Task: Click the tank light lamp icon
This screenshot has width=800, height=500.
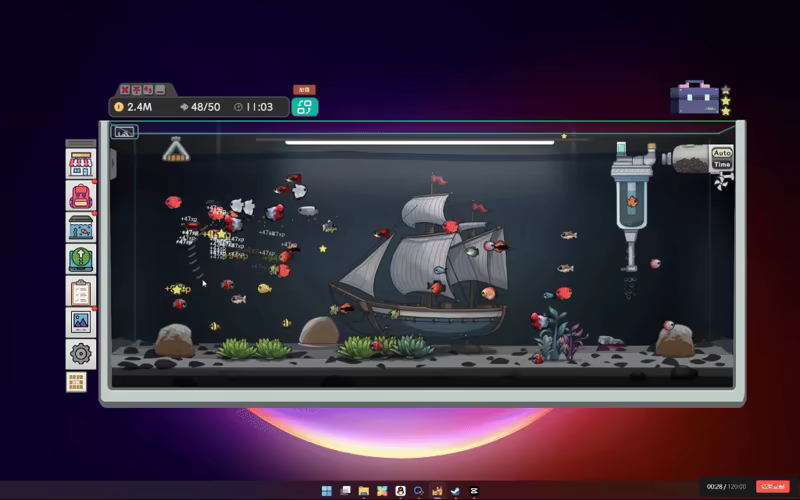Action: click(176, 150)
